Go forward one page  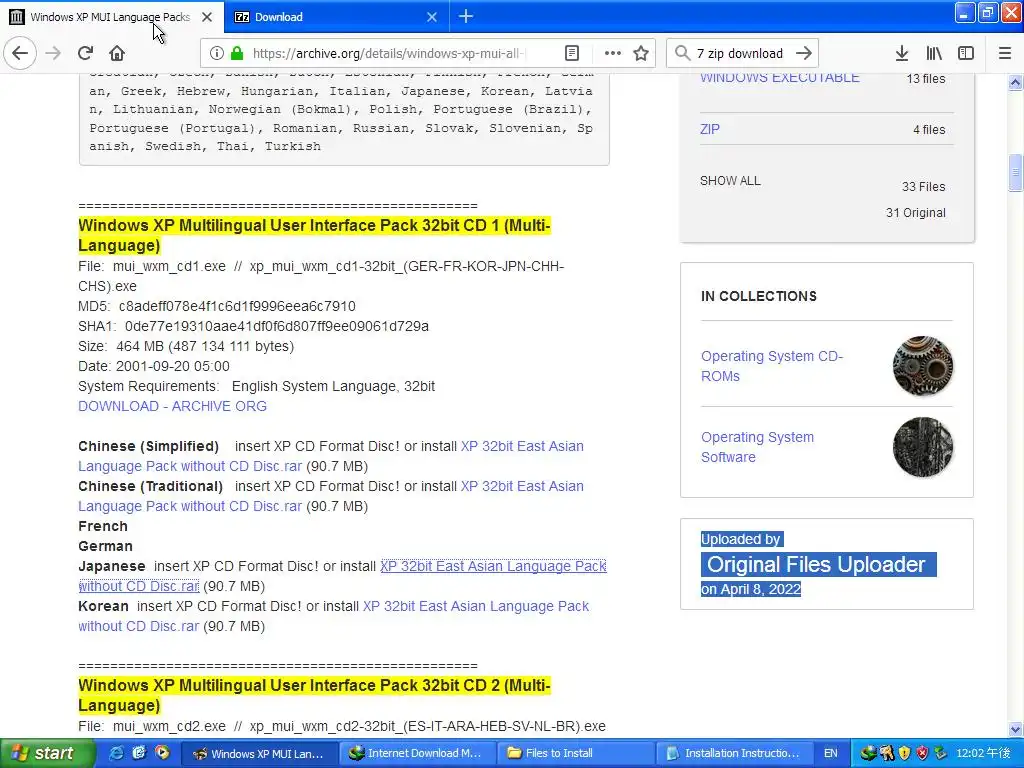53,53
